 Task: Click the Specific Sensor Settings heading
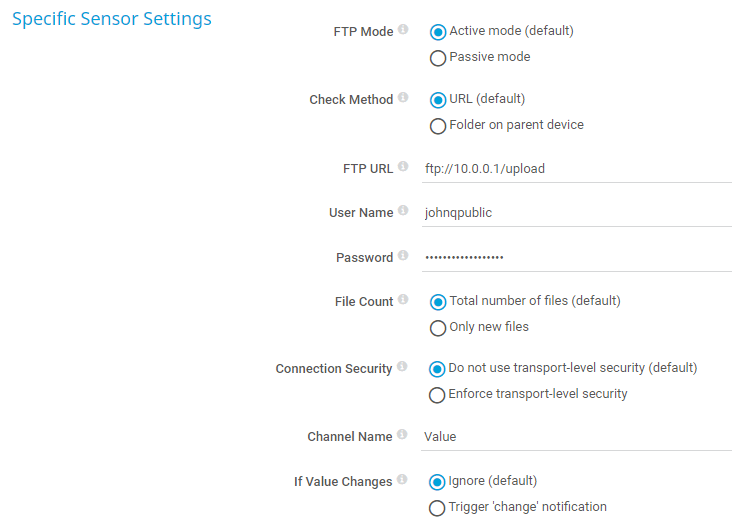point(111,19)
